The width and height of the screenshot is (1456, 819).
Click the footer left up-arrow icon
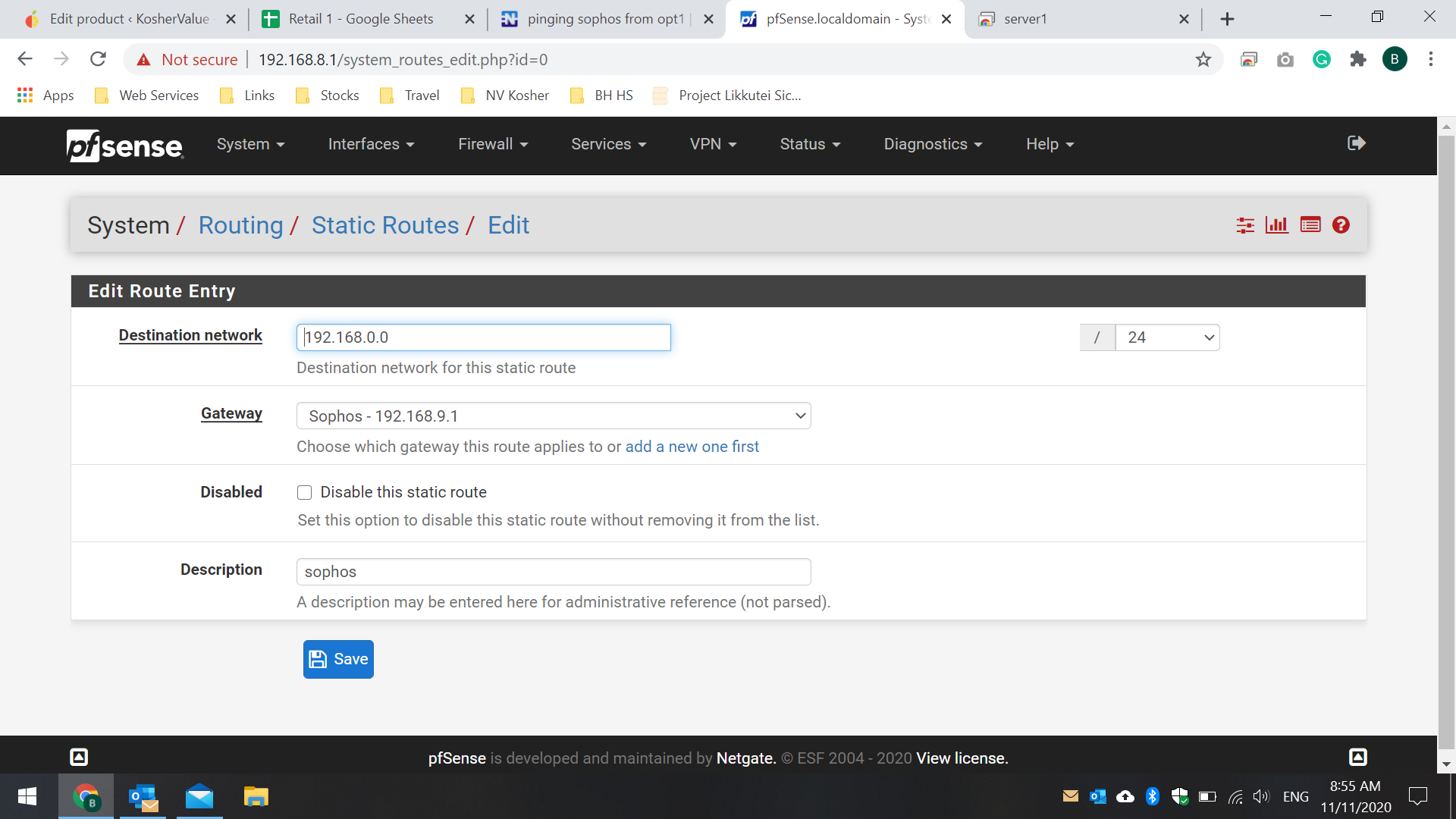point(79,757)
